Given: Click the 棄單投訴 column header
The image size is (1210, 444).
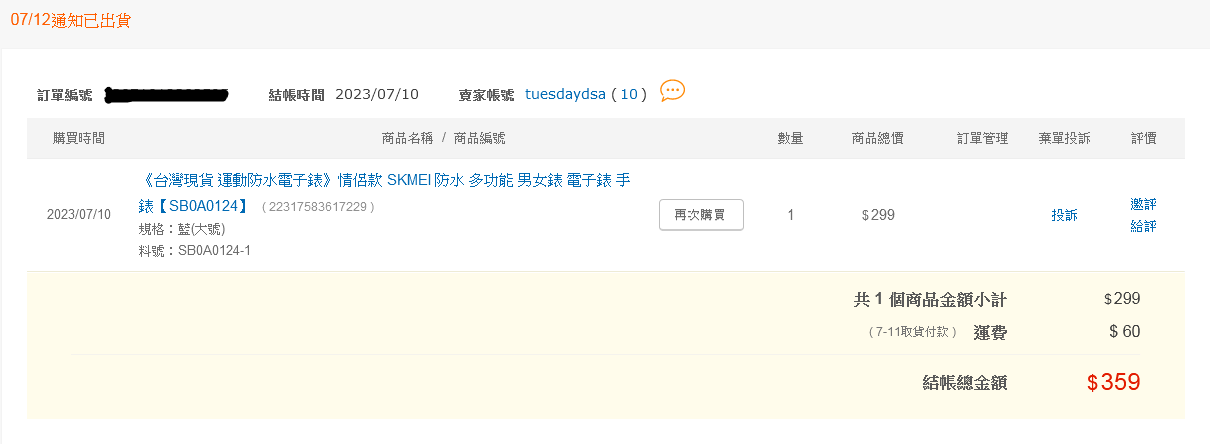Looking at the screenshot, I should [x=1064, y=138].
